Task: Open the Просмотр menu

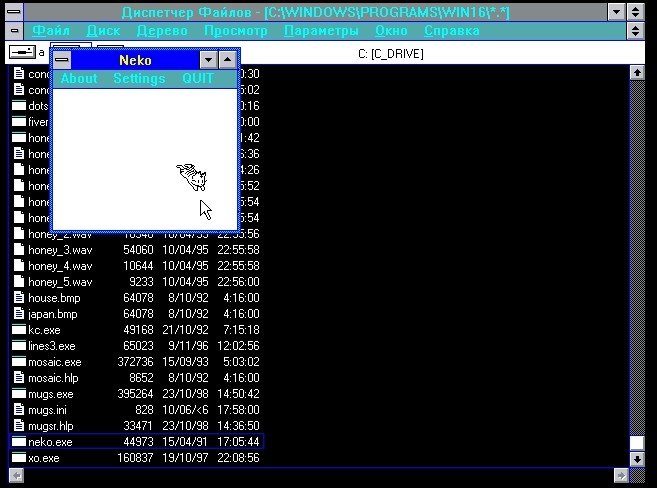Action: (x=235, y=31)
